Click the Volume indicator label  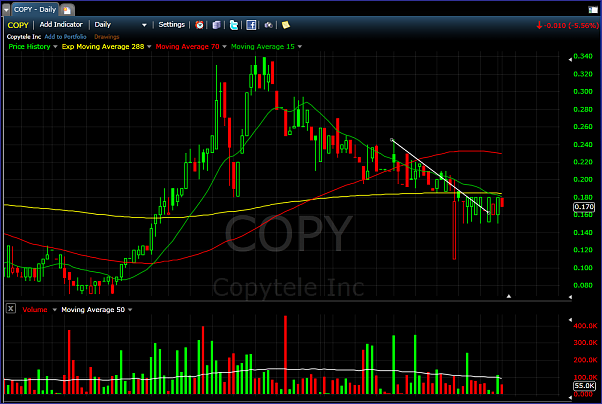(35, 310)
